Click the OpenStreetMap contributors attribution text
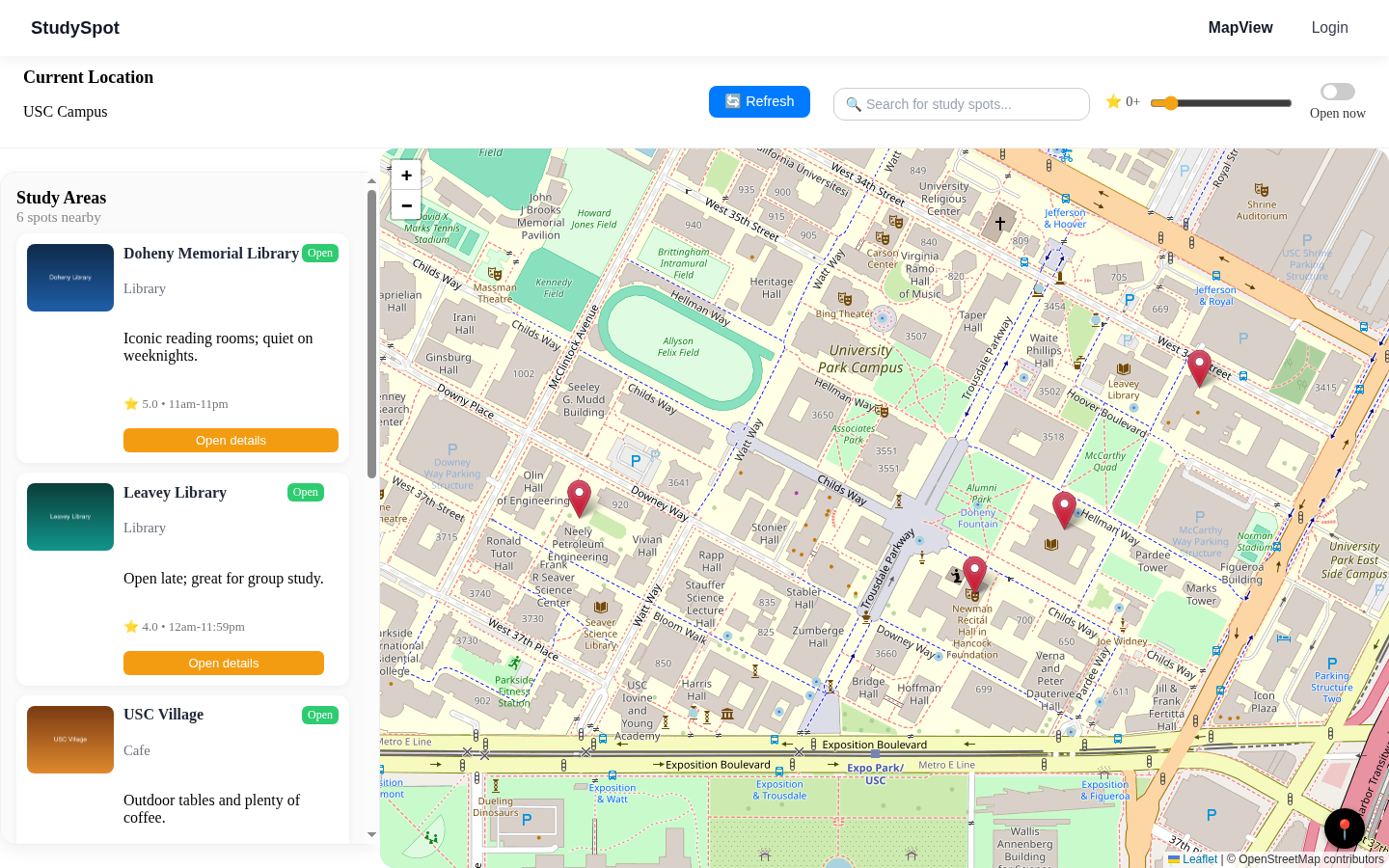Screen dimensions: 1389x868 (x=1305, y=859)
